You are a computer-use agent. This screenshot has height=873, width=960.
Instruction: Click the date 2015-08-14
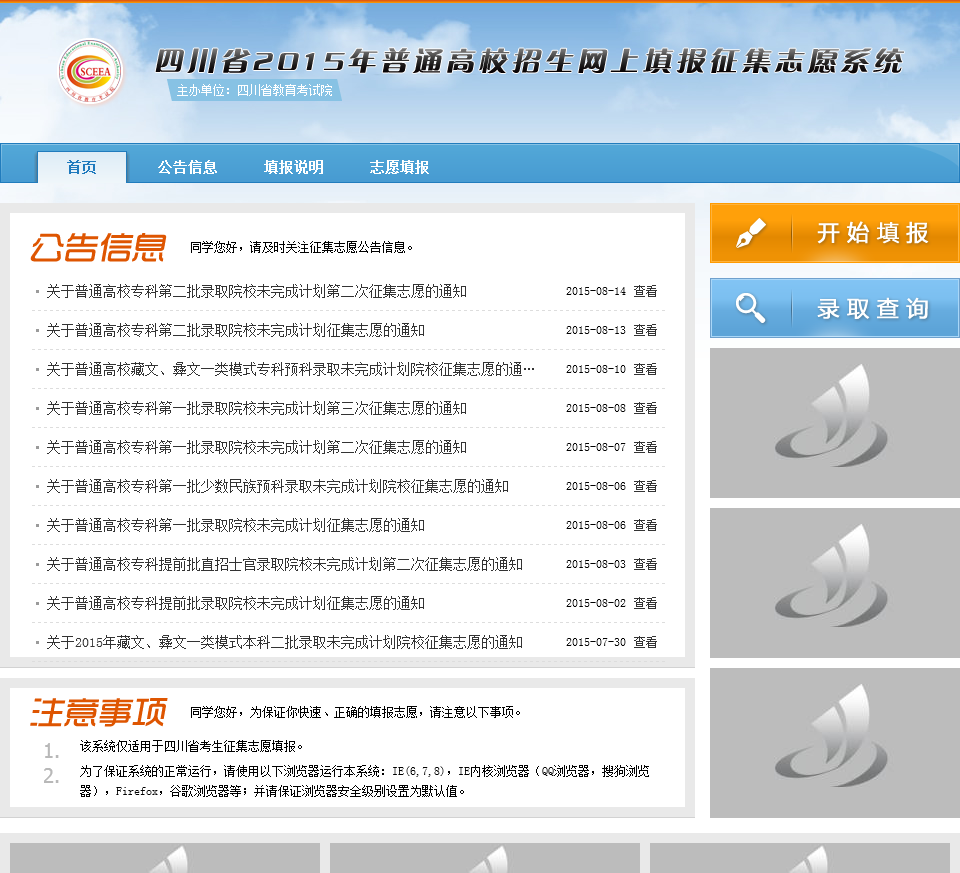tap(596, 291)
